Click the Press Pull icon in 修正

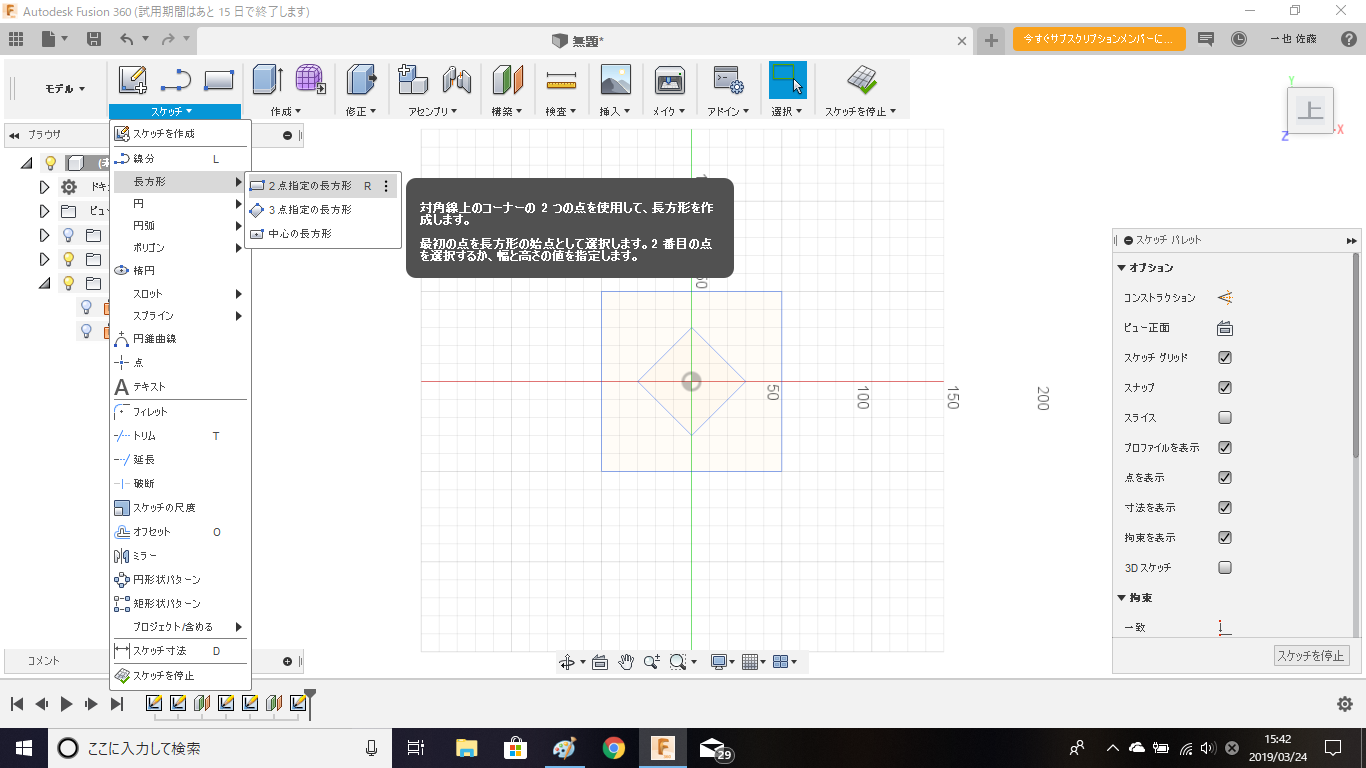click(361, 80)
